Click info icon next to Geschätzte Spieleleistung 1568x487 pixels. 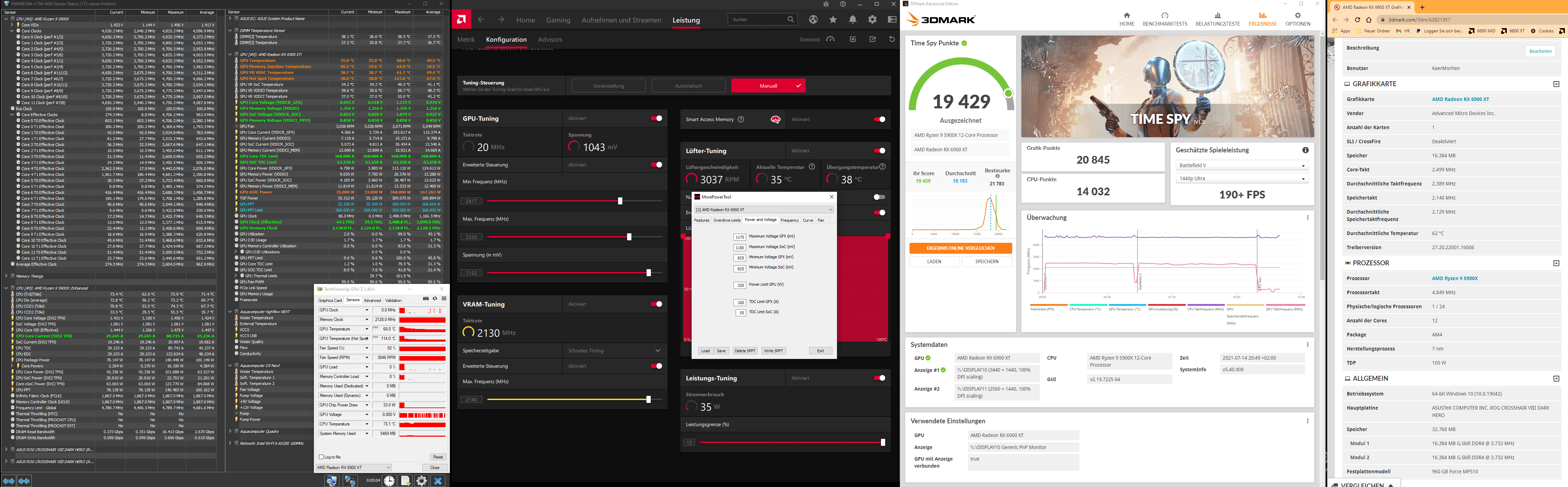tap(1305, 150)
